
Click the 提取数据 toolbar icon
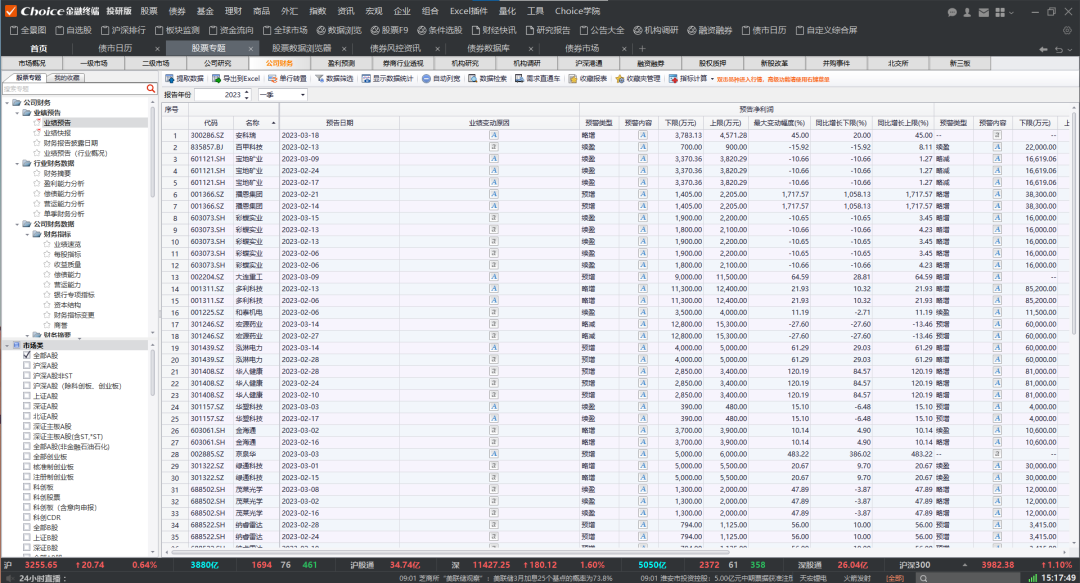(170, 79)
